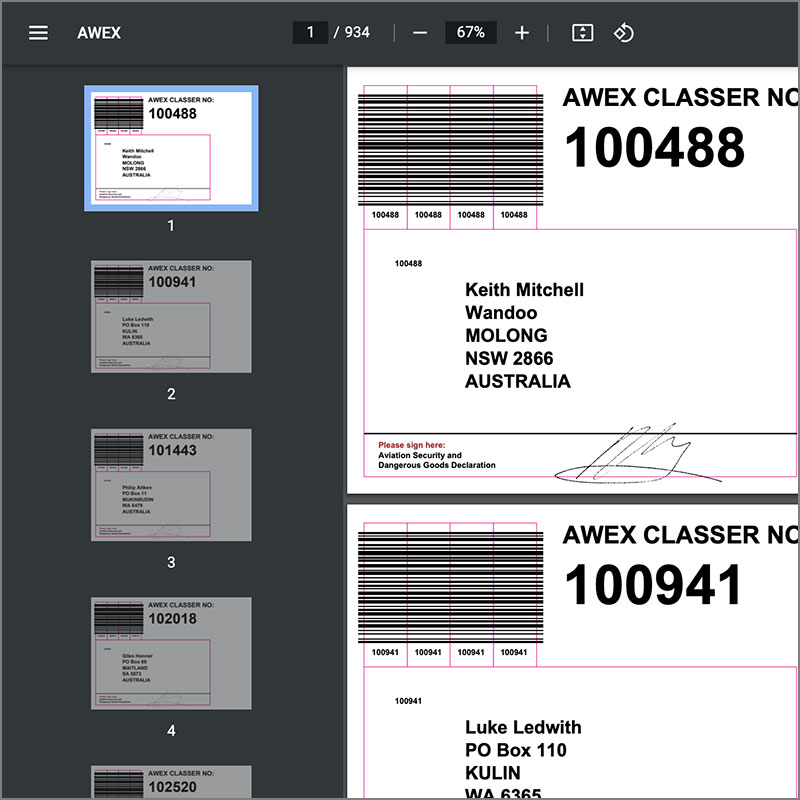Go to the page 4 thumbnail for 102018
Image resolution: width=800 pixels, height=800 pixels.
pos(171,653)
